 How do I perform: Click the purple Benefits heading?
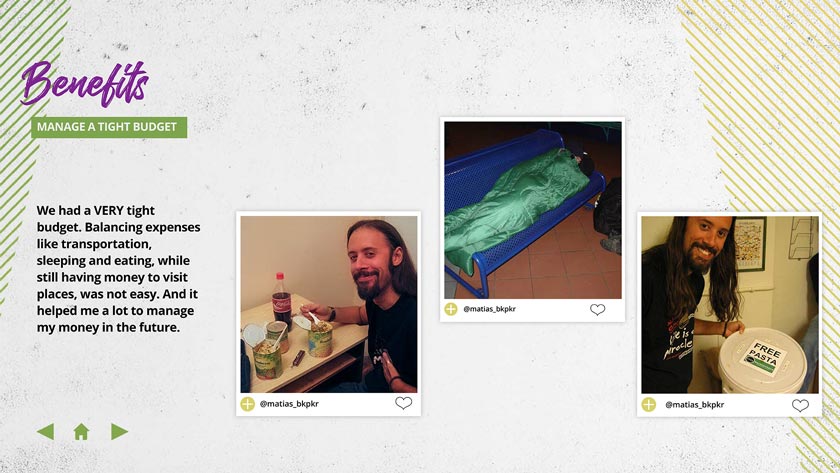tap(85, 84)
